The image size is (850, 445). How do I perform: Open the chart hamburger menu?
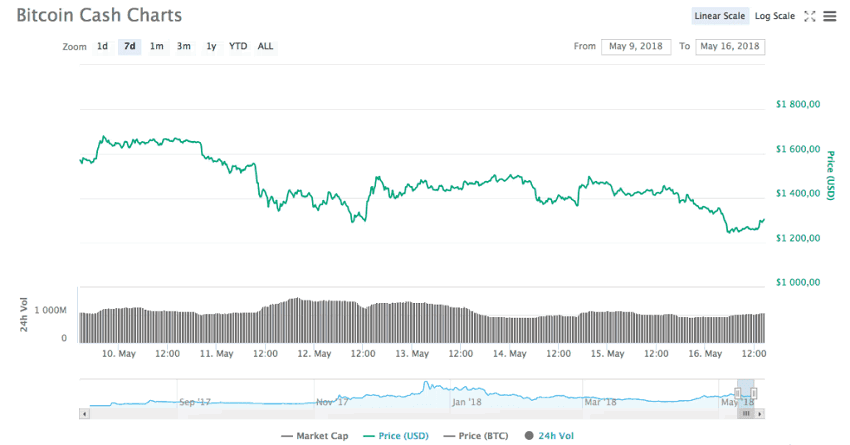(829, 16)
